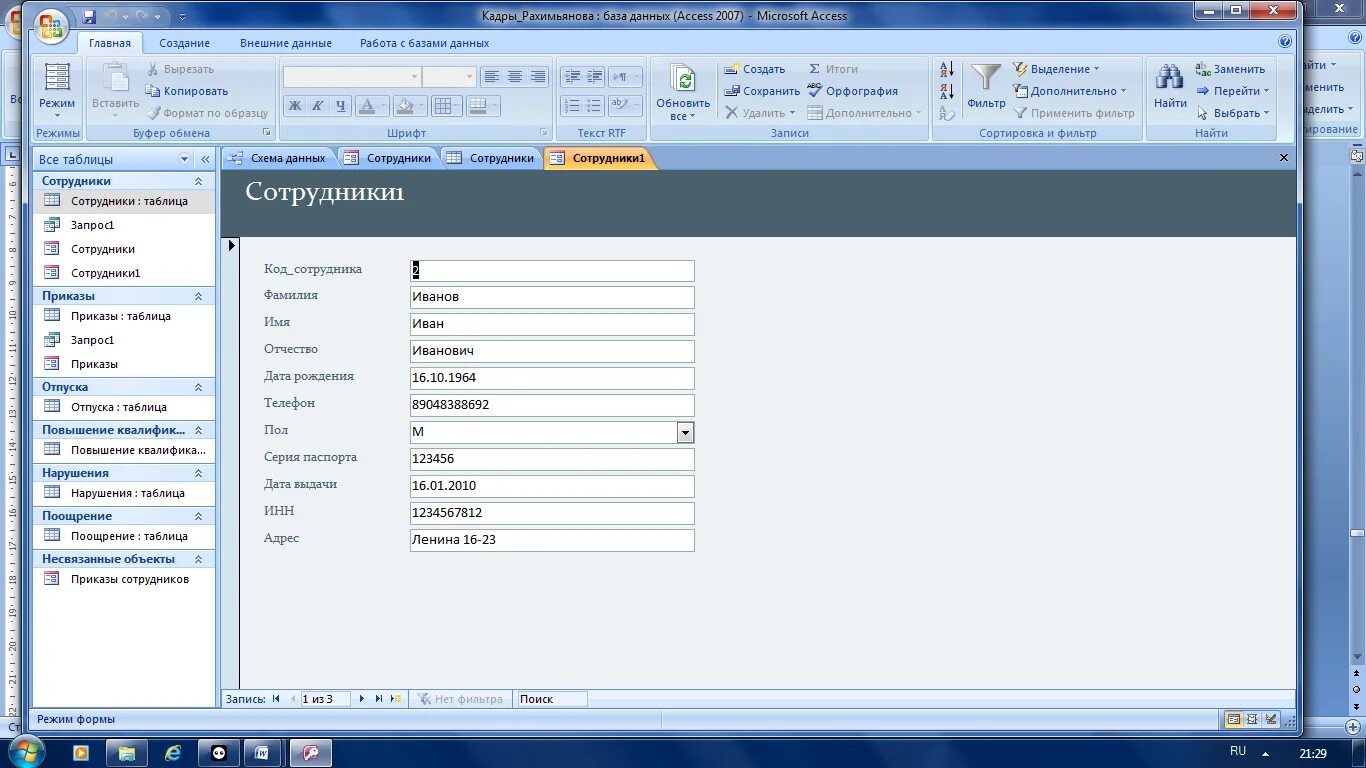1366x768 pixels.
Task: Open Access help question mark
Action: pos(1285,42)
